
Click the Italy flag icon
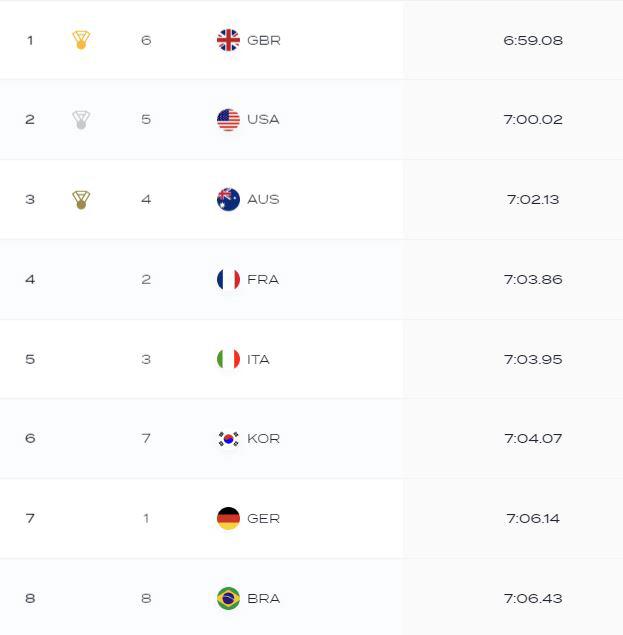click(x=228, y=359)
